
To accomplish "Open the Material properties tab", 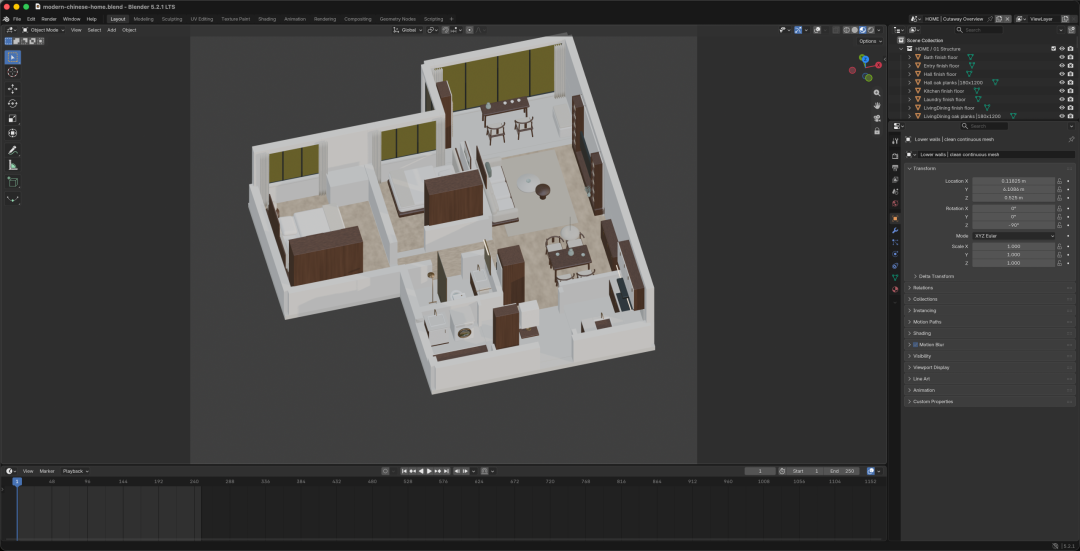I will 895,289.
